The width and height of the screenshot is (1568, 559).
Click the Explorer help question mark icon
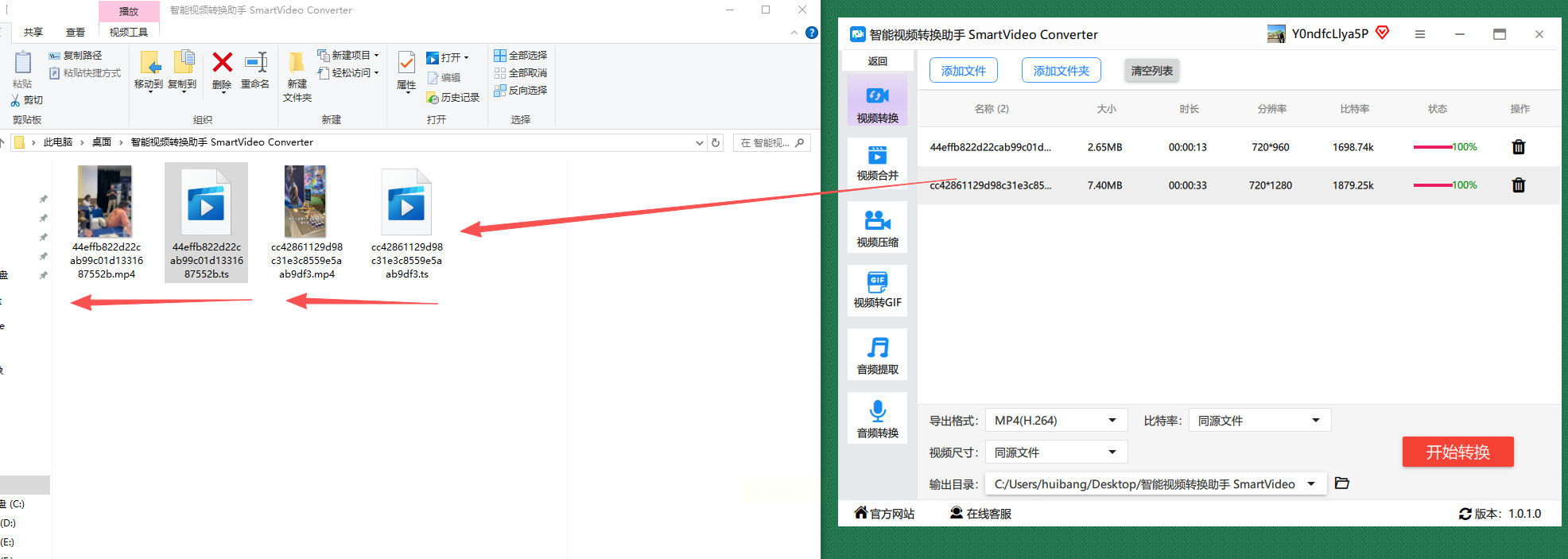[x=812, y=33]
